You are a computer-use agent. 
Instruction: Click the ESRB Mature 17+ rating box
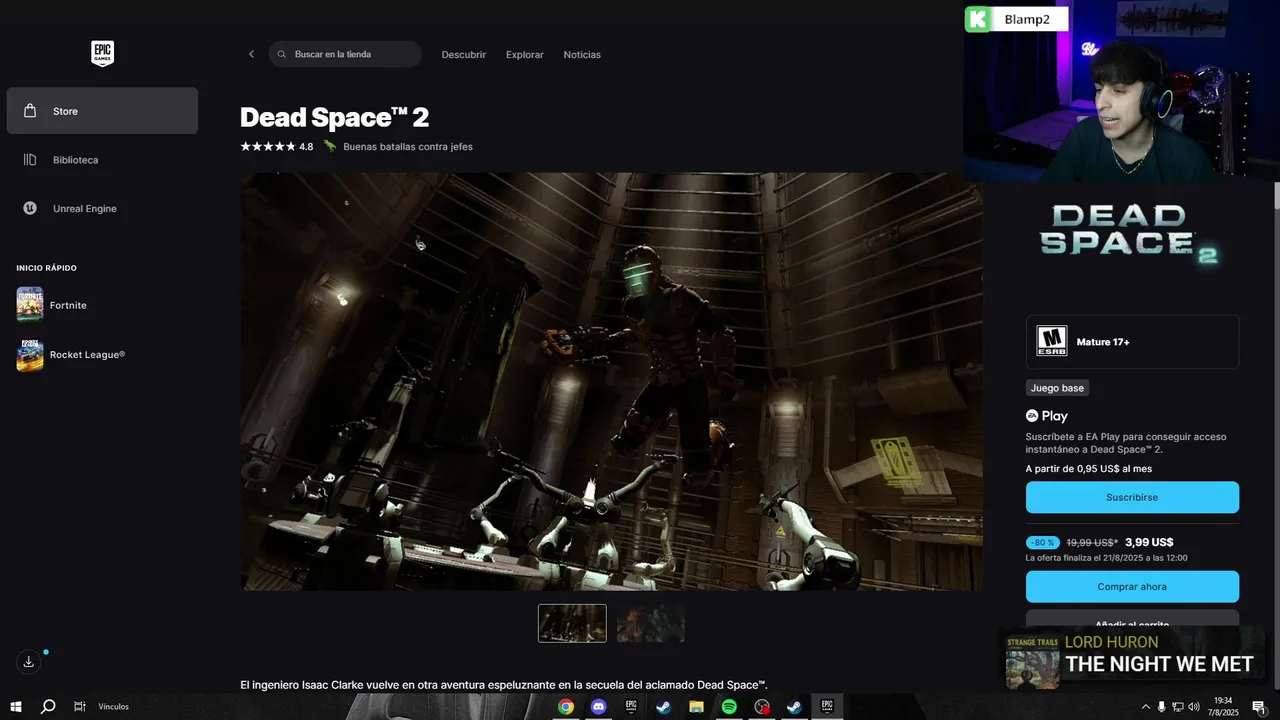[x=1132, y=342]
